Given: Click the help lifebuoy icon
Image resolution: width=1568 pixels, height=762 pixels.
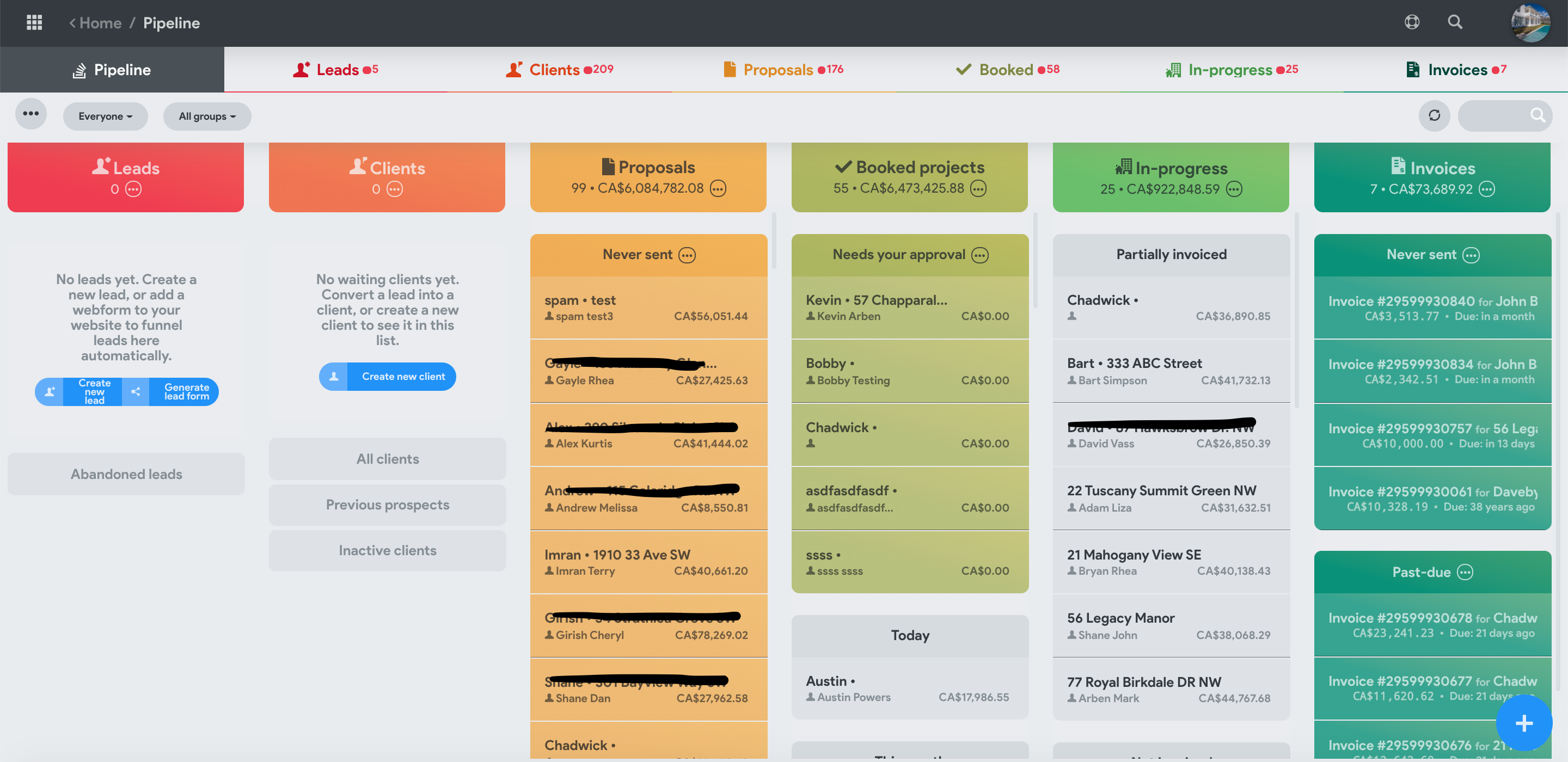Looking at the screenshot, I should click(1412, 22).
